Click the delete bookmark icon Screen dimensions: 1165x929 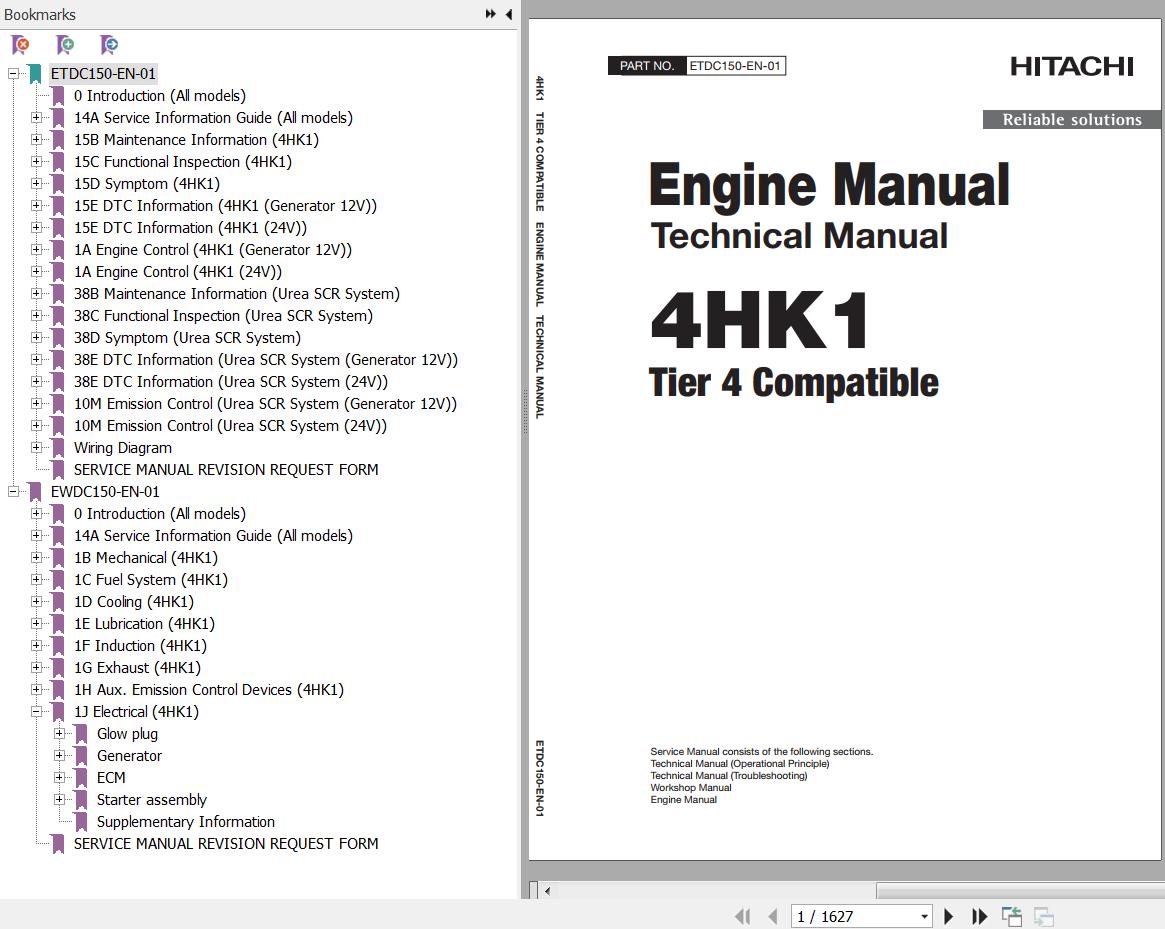pyautogui.click(x=21, y=45)
